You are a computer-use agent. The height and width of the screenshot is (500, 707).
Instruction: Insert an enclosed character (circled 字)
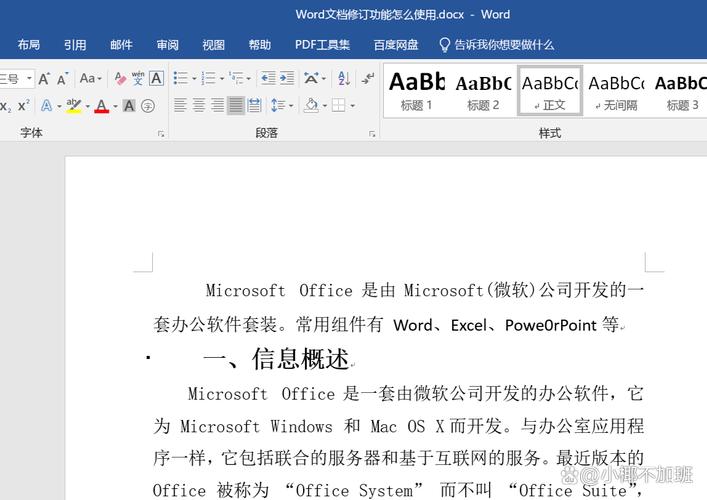[148, 106]
